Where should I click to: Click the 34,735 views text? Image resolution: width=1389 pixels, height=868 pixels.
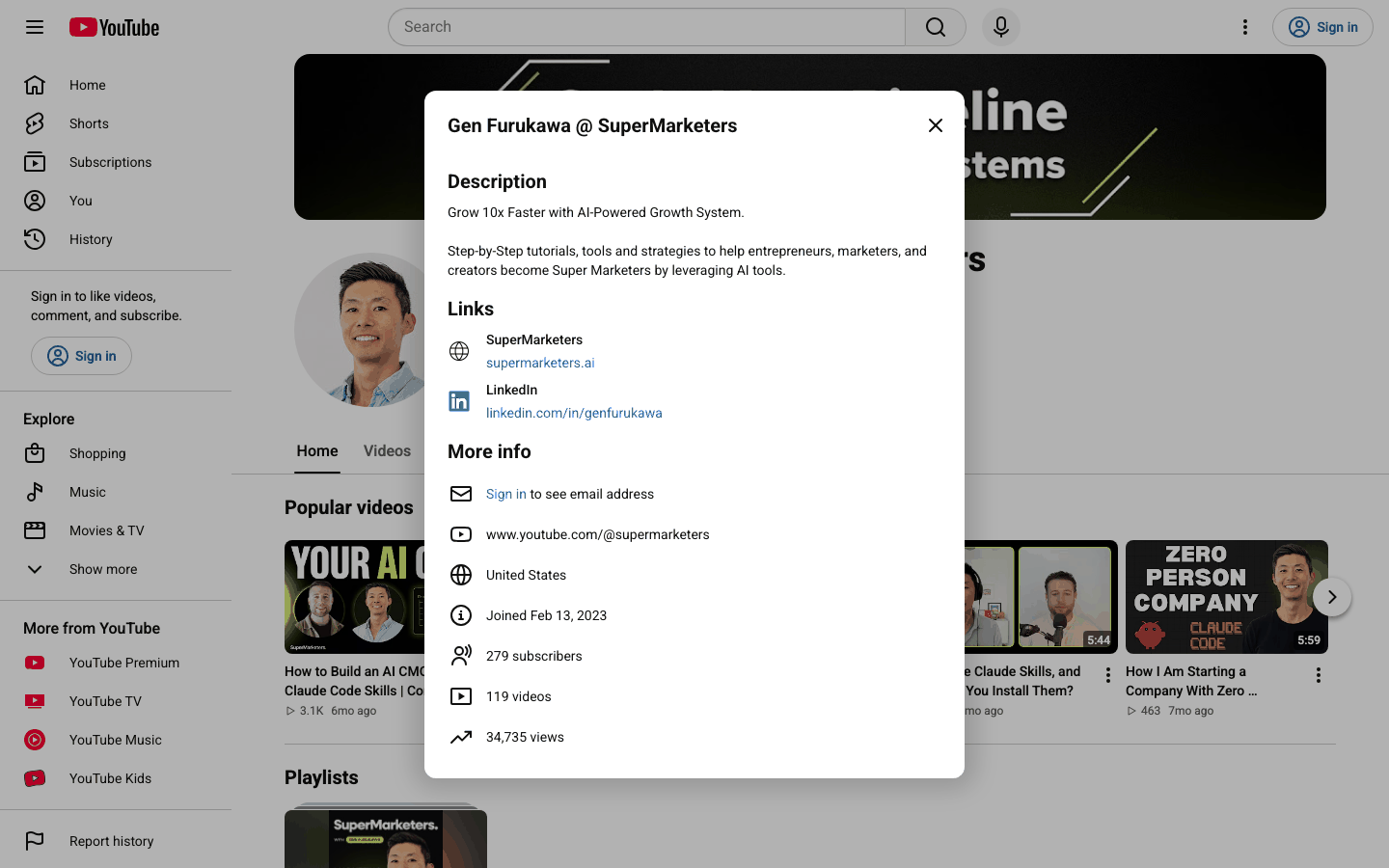coord(525,737)
